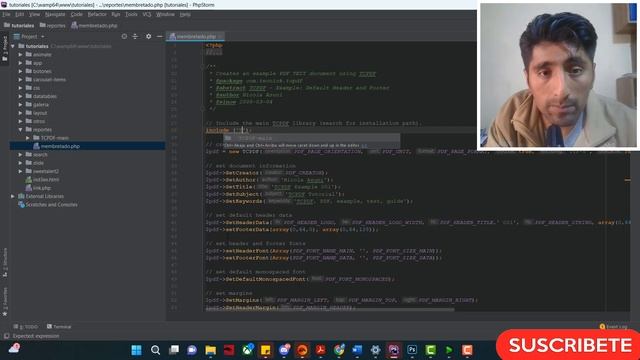The width and height of the screenshot is (640, 360).
Task: Close the membretado.php editor tab
Action: 220,36
